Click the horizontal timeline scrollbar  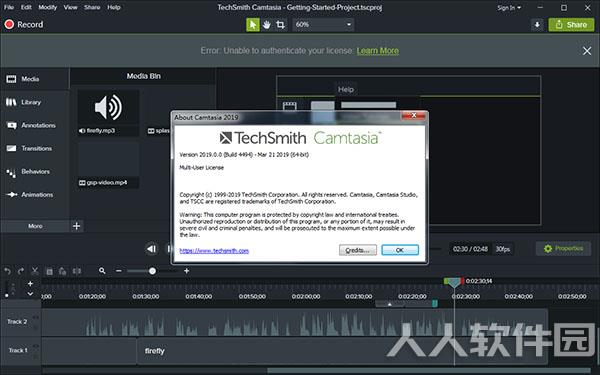pos(429,370)
